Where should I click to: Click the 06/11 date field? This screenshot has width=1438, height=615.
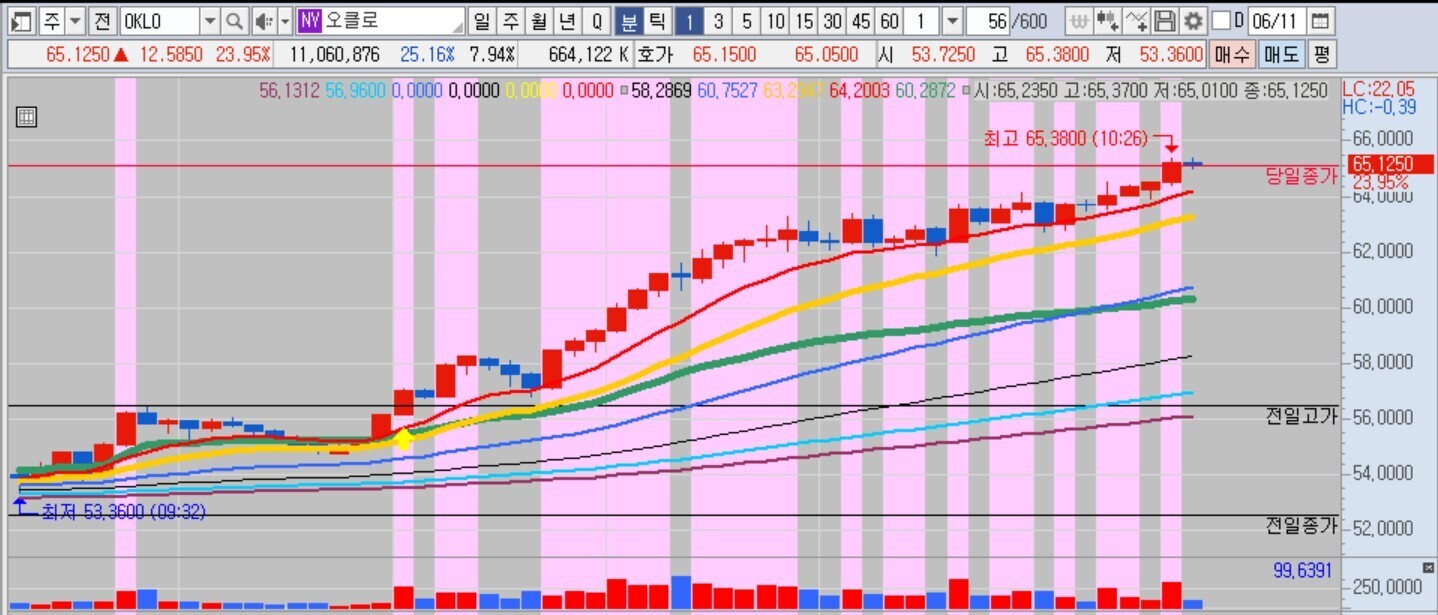(1277, 21)
